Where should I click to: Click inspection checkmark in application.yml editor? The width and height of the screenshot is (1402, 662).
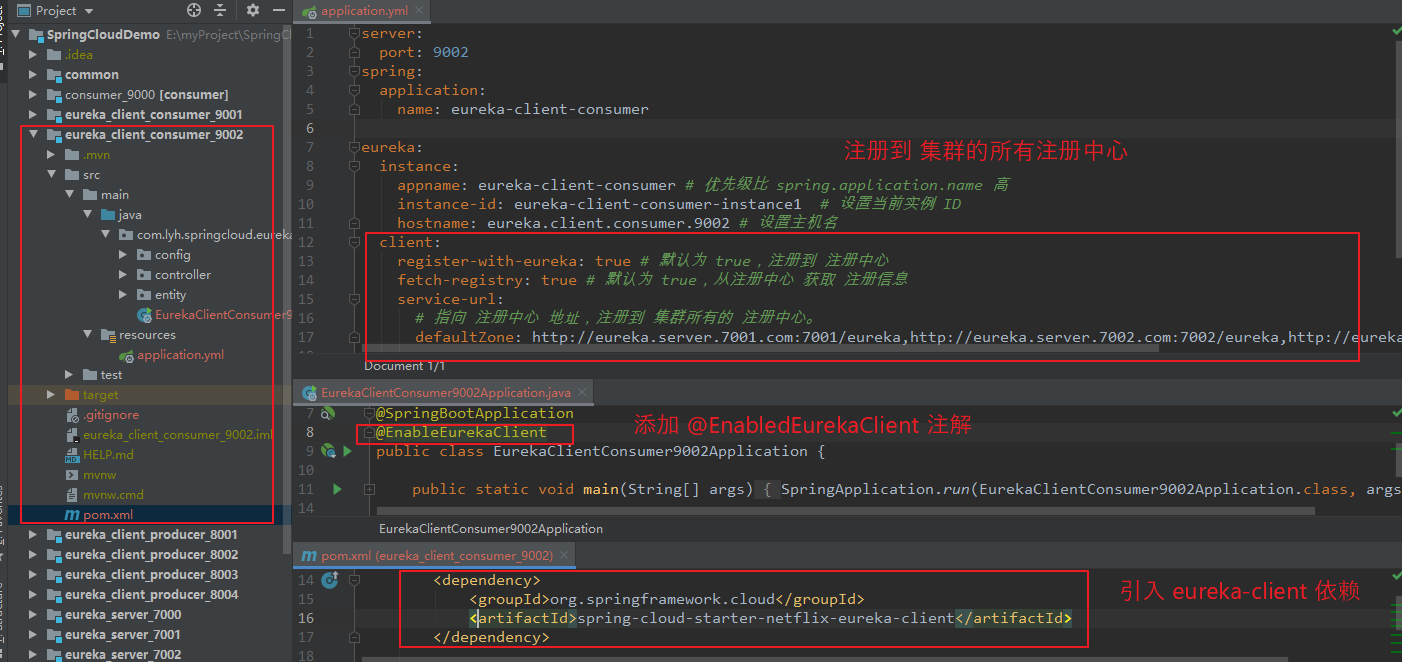1396,32
